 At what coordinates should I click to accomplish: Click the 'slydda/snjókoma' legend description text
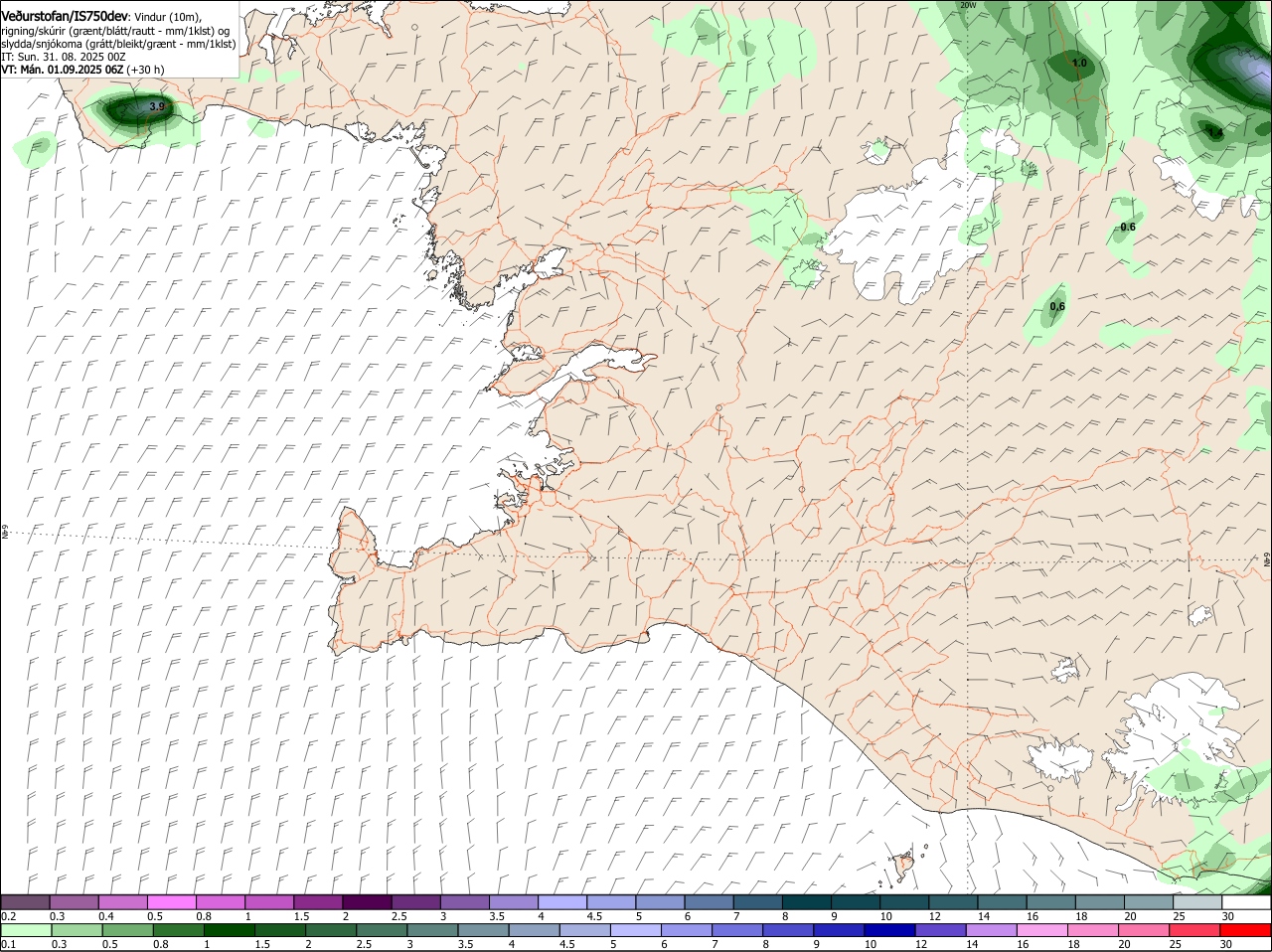(x=40, y=44)
